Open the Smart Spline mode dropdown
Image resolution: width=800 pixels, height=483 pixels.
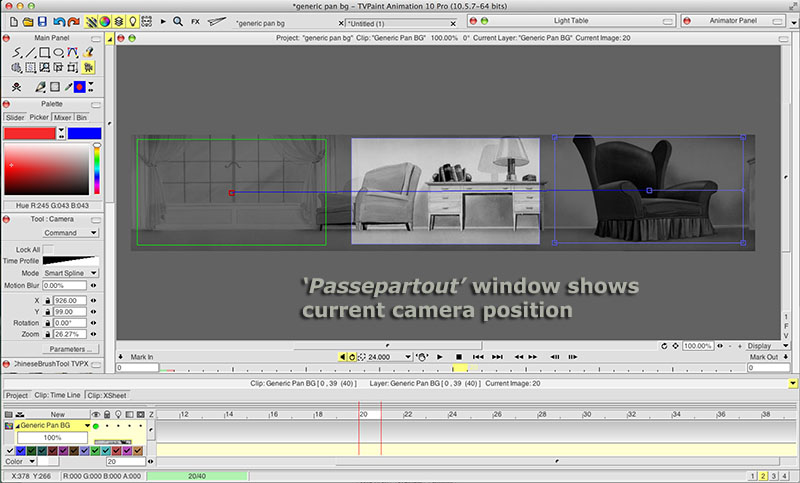coord(70,273)
